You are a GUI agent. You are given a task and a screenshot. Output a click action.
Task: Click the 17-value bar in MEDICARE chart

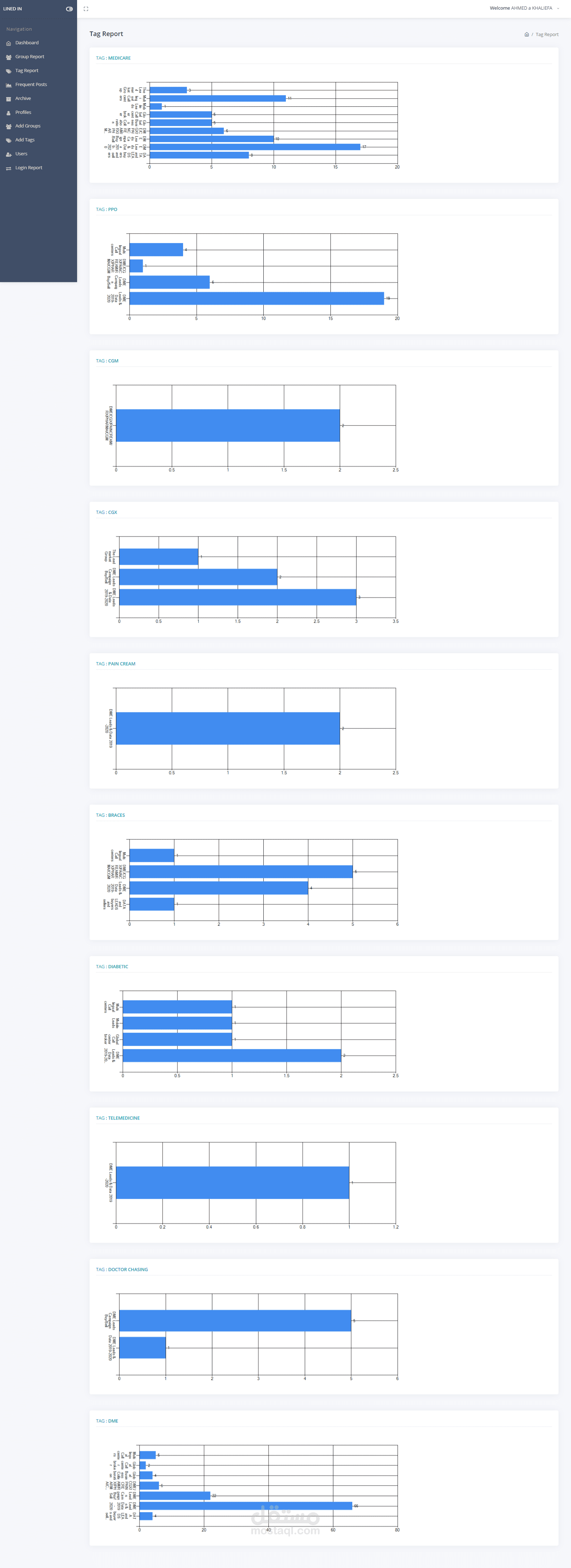tap(254, 147)
